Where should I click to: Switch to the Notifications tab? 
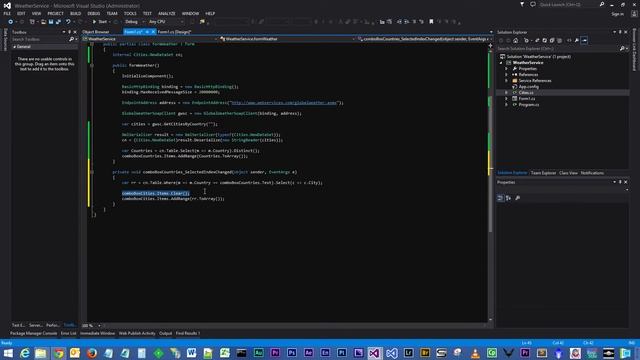(592, 173)
